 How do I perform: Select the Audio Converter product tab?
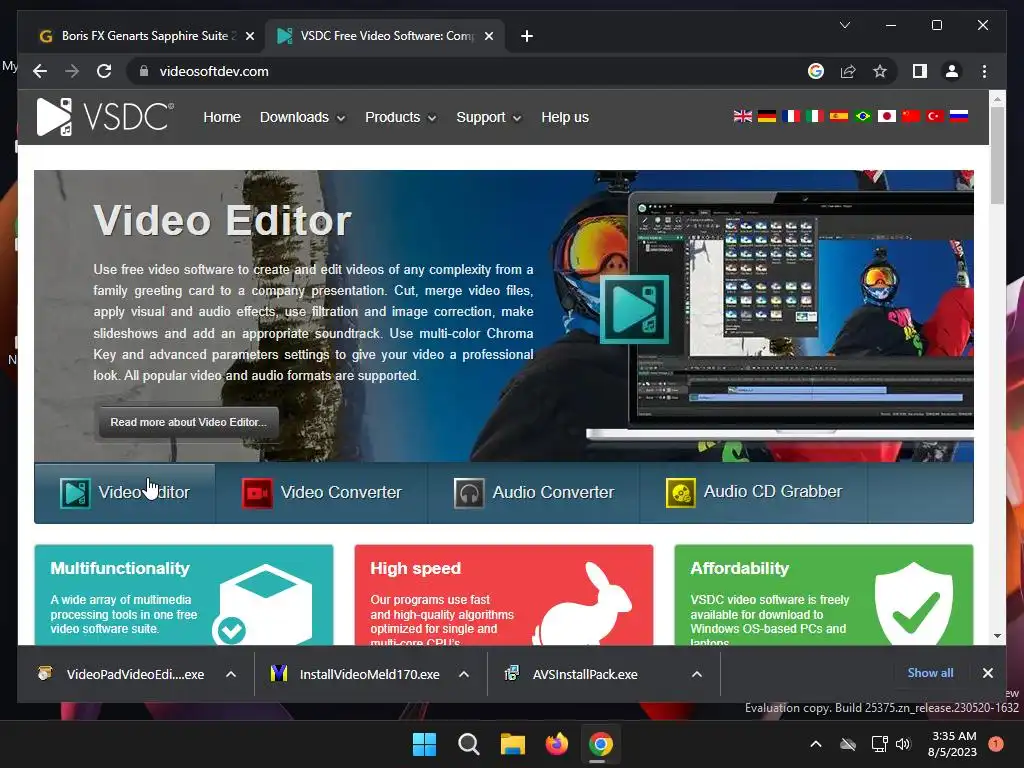point(534,492)
